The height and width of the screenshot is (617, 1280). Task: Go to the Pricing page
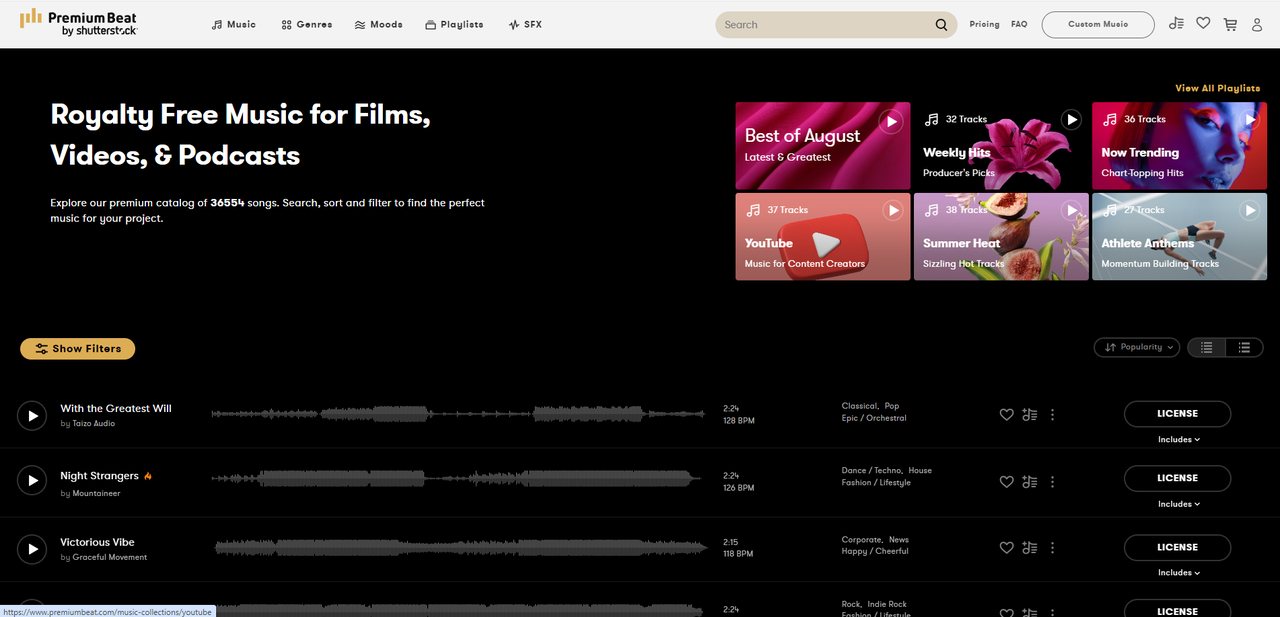click(x=984, y=24)
